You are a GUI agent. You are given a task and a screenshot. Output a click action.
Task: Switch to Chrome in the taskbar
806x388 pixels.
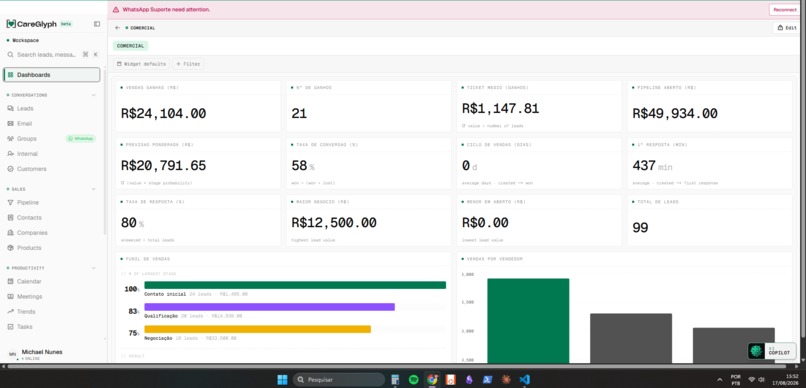432,380
